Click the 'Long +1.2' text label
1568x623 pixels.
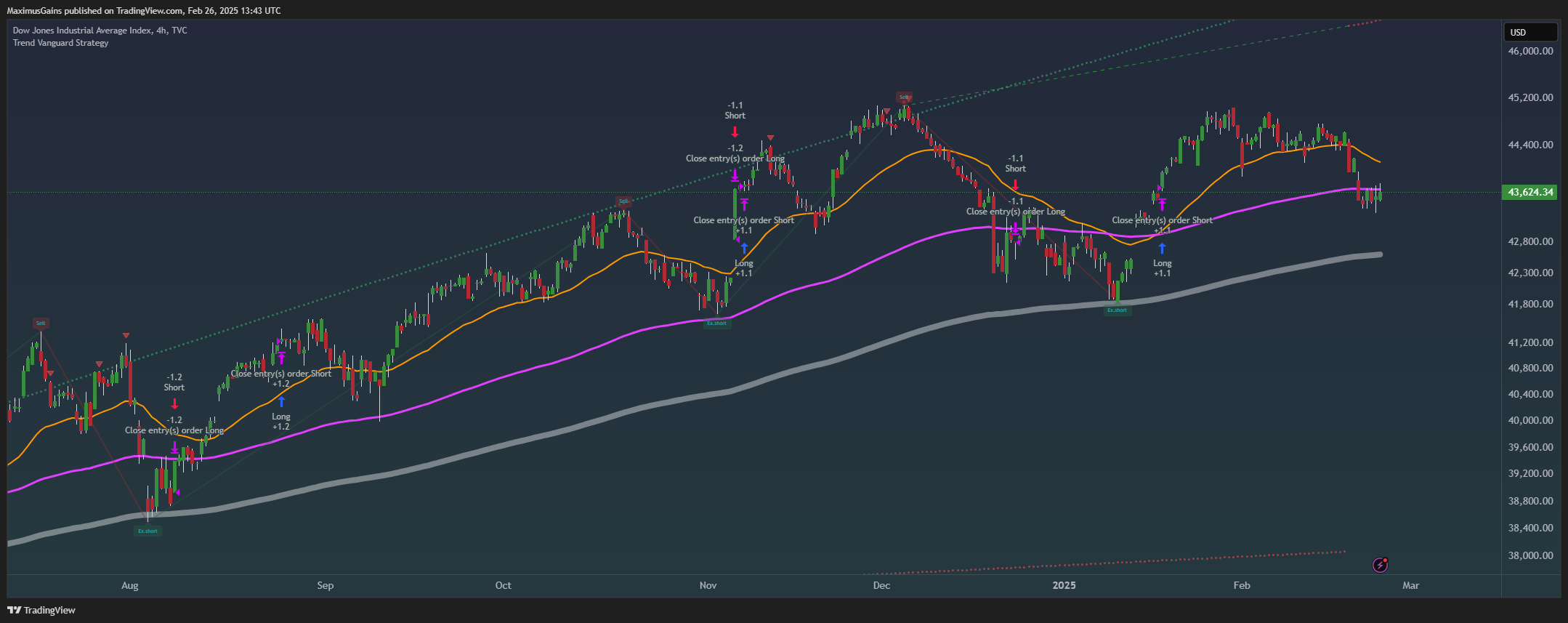[x=281, y=422]
